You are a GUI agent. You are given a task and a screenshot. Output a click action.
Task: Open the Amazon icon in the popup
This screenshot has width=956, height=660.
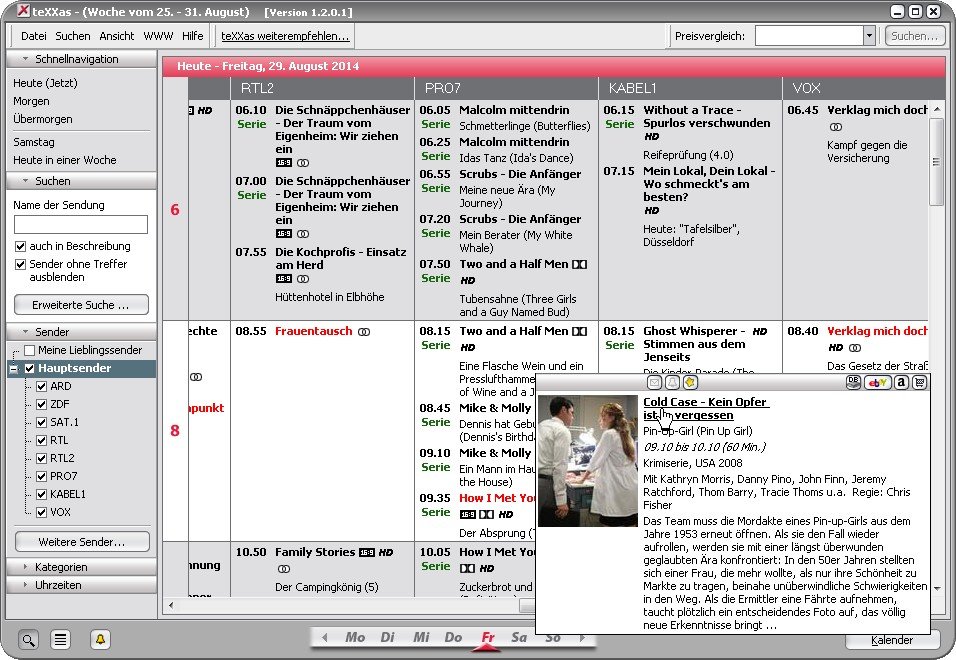coord(901,383)
